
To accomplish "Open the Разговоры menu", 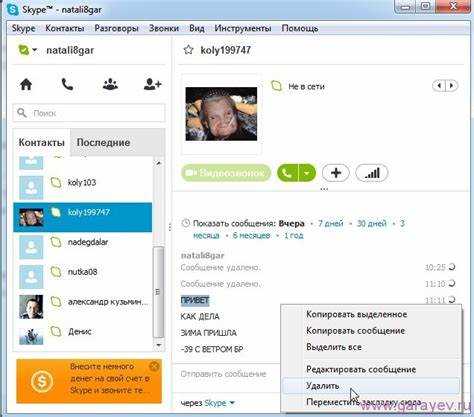I will point(117,28).
